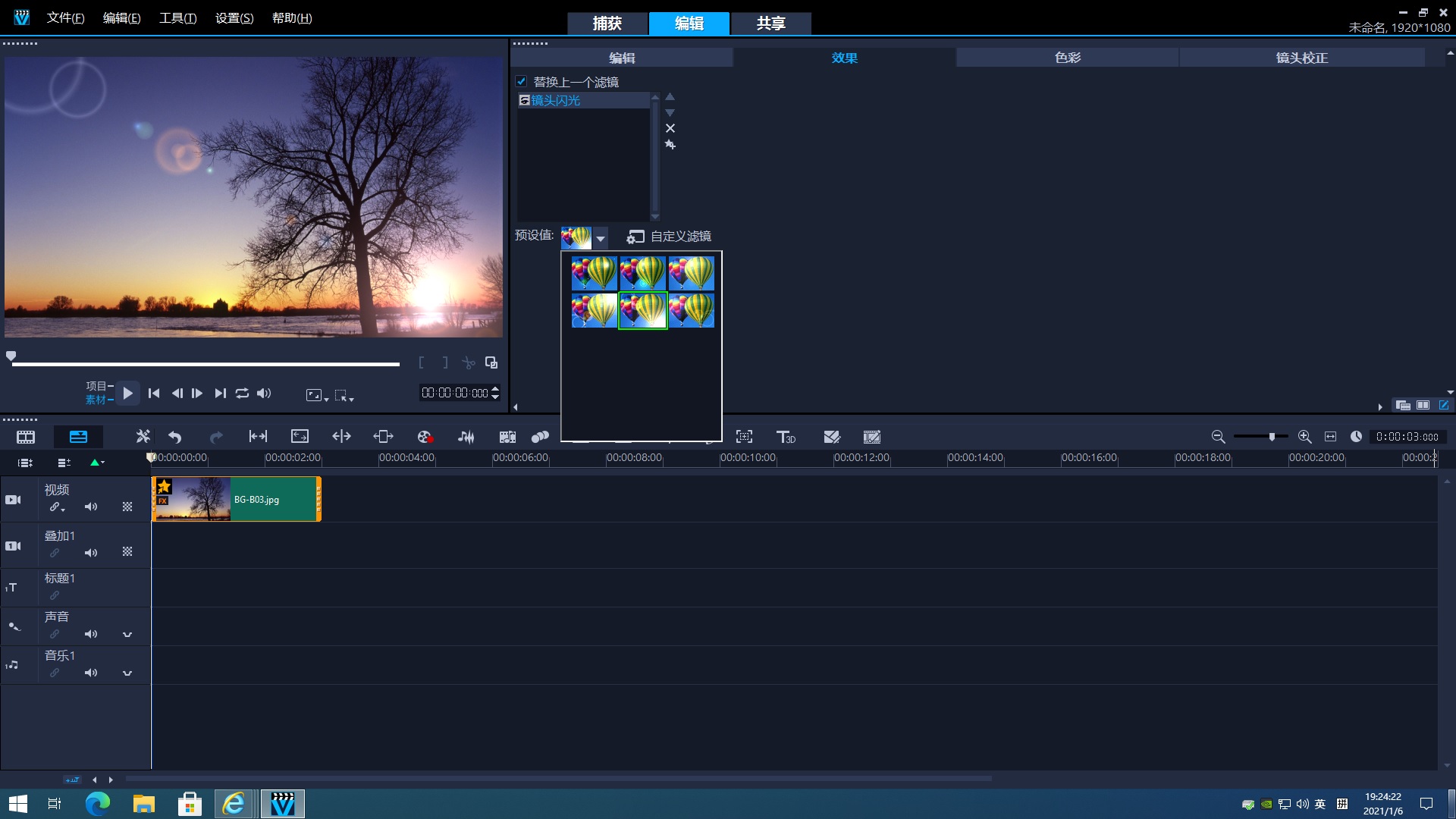Switch to the 共享 step tab
The height and width of the screenshot is (819, 1456).
pyautogui.click(x=771, y=24)
